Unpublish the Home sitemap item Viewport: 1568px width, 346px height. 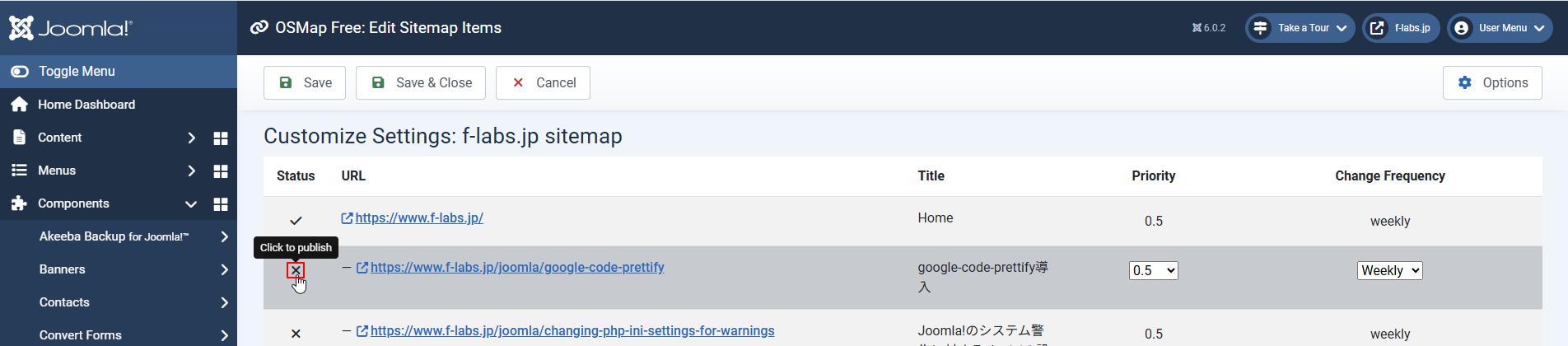[x=296, y=221]
